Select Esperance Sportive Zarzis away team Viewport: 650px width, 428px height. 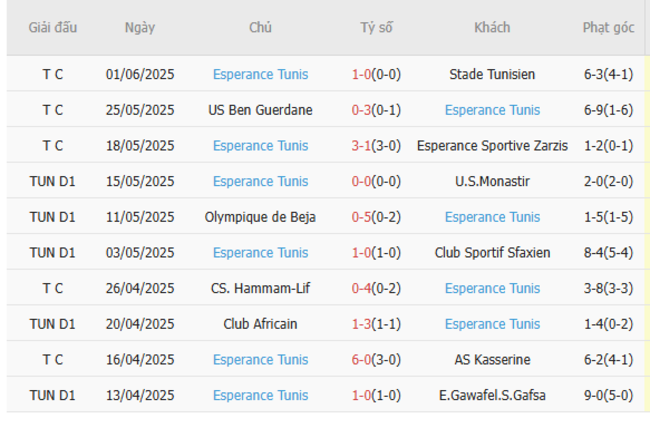click(492, 145)
